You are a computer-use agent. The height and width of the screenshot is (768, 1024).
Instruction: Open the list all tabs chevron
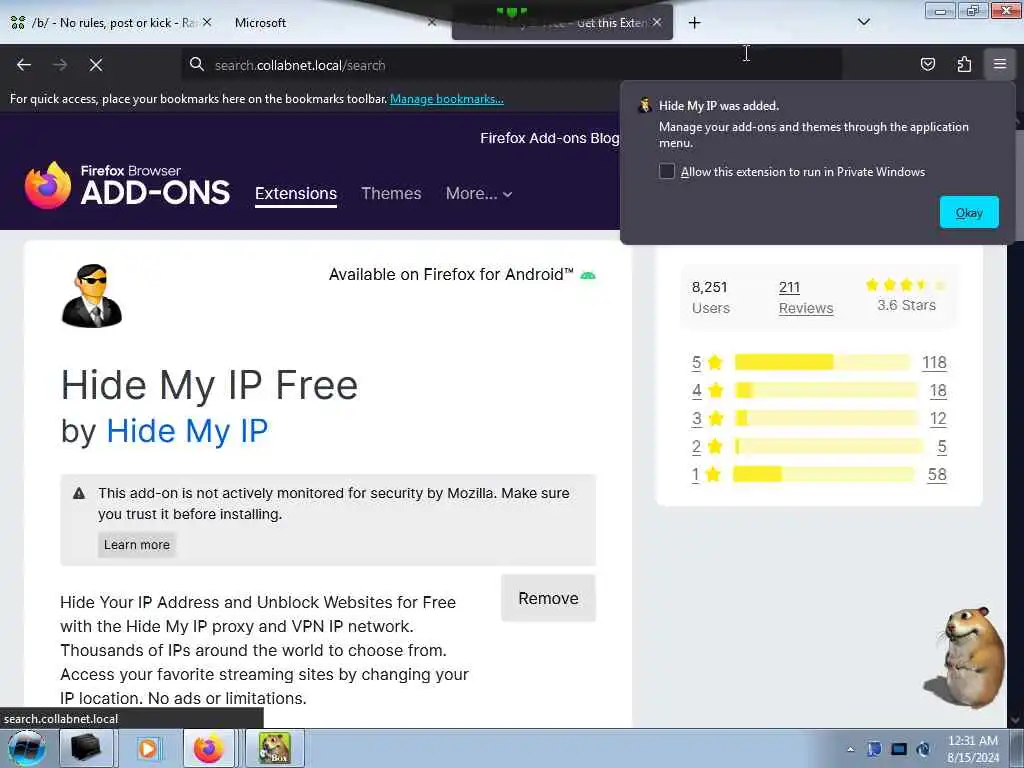tap(863, 22)
